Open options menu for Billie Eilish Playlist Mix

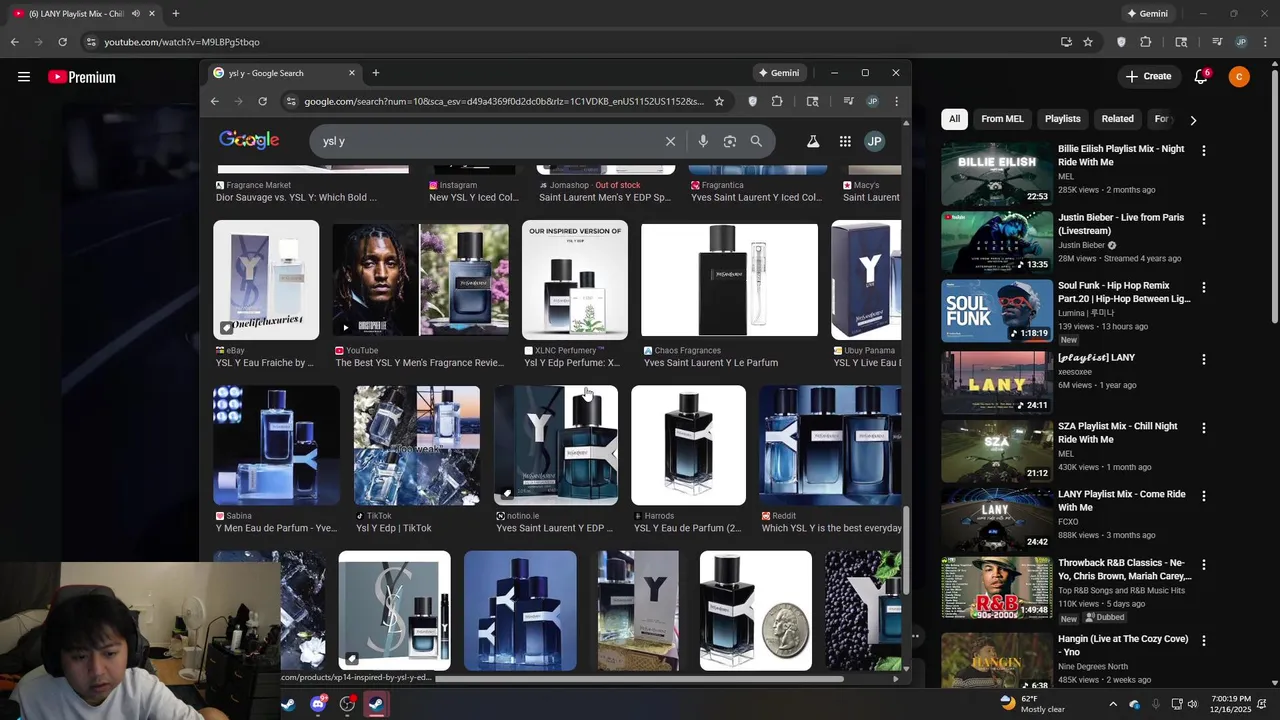point(1203,151)
